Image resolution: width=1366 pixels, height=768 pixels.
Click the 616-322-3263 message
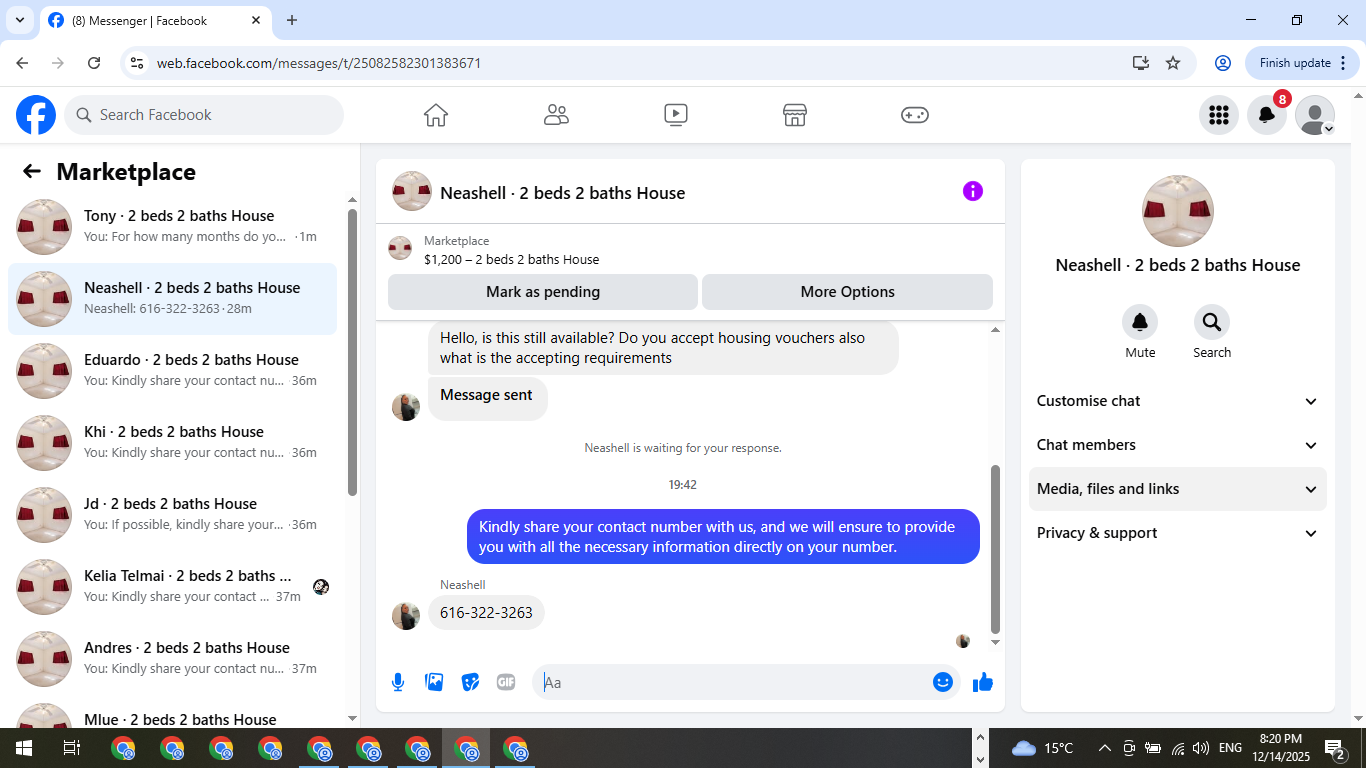(x=486, y=613)
